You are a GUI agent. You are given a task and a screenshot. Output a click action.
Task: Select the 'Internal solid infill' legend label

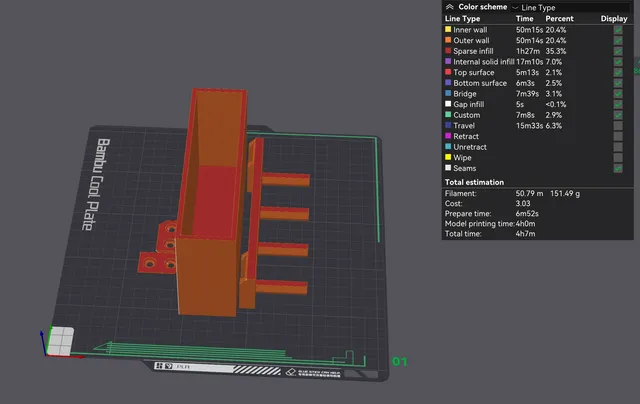point(484,62)
